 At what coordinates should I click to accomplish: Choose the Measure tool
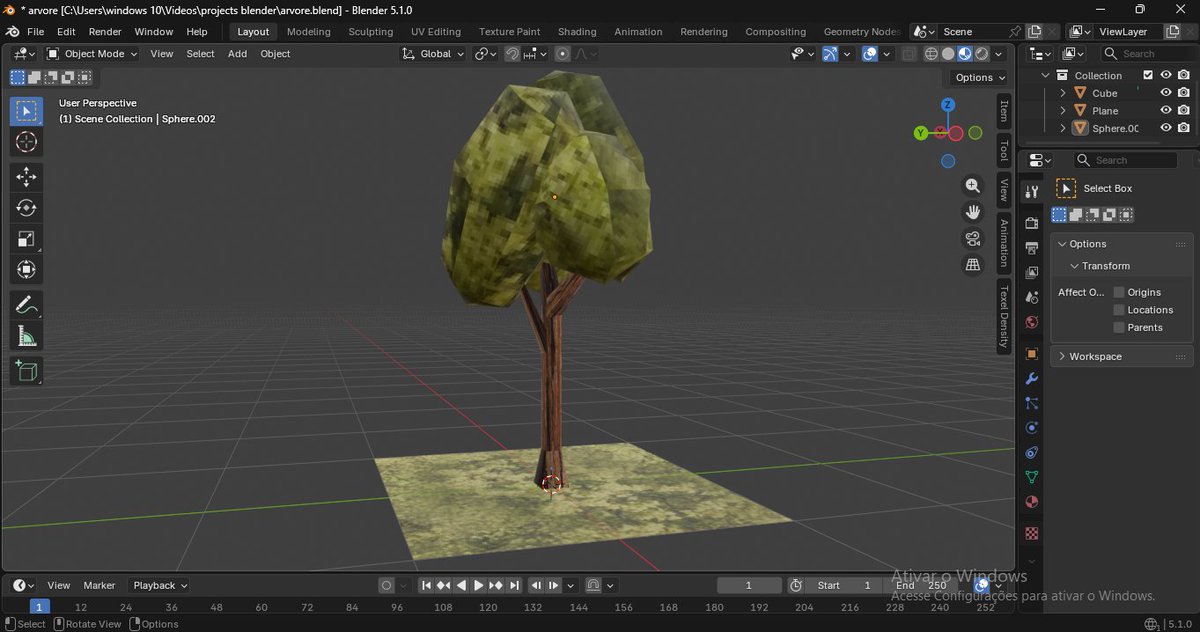pos(27,336)
